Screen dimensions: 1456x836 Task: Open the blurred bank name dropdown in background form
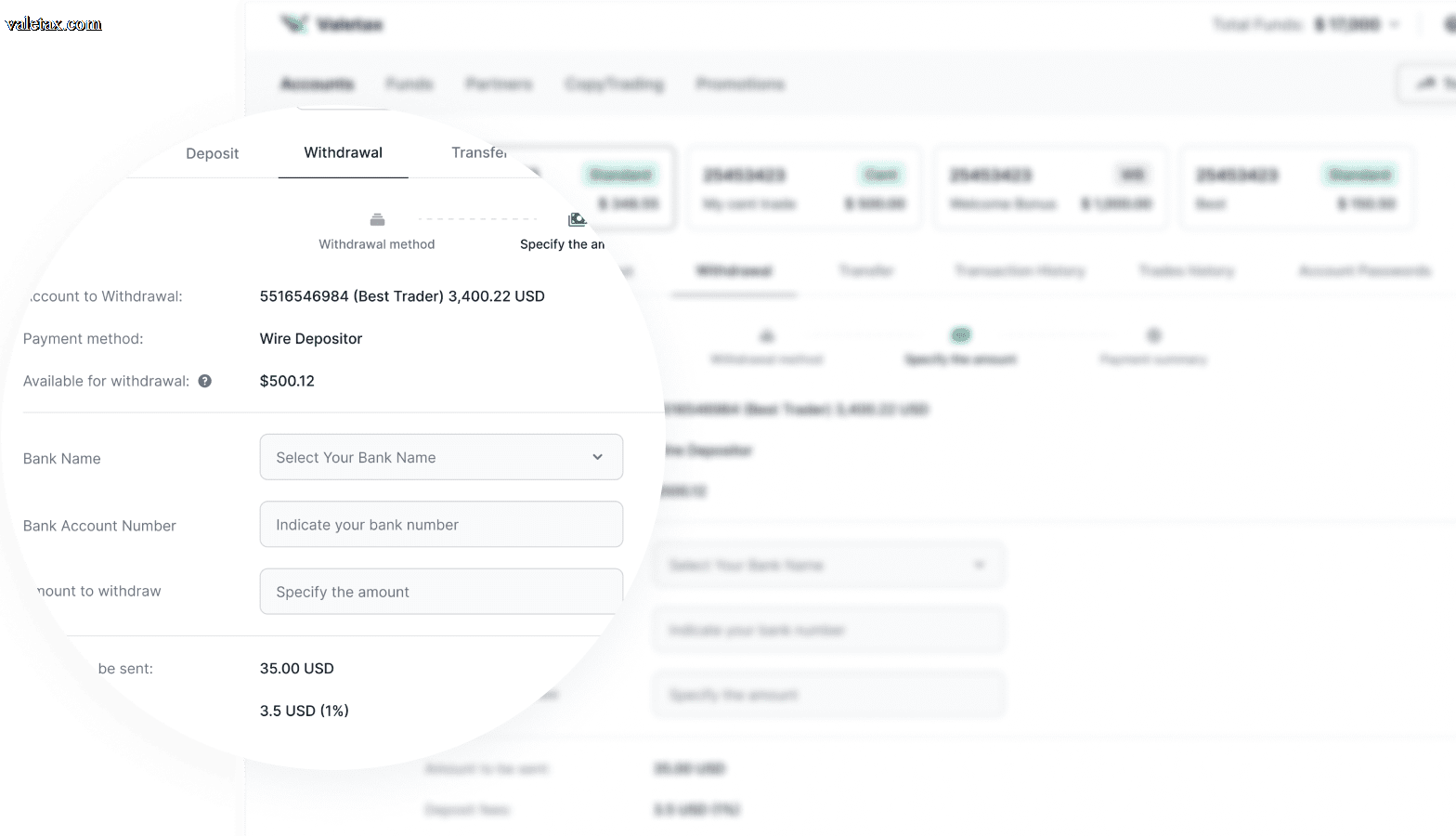point(828,565)
